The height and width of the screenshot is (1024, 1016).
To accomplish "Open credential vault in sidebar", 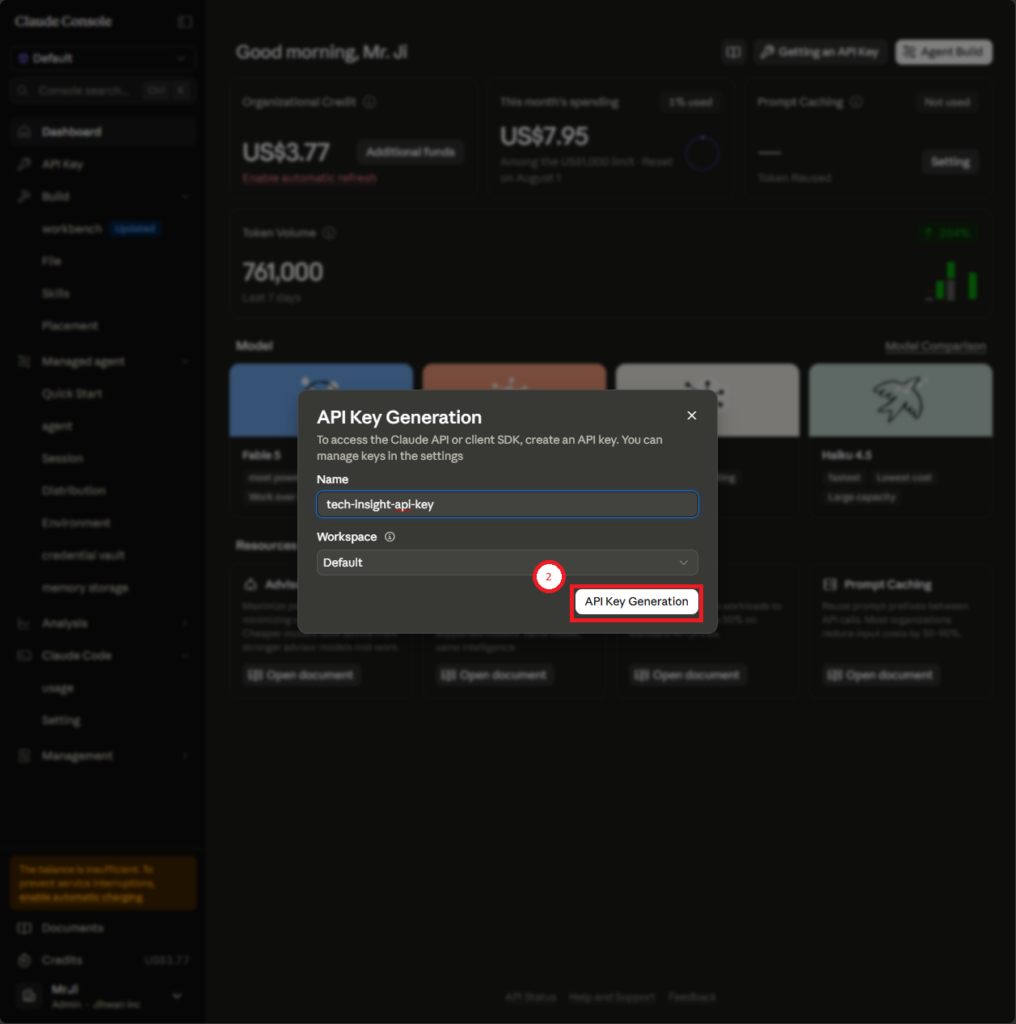I will coord(83,555).
